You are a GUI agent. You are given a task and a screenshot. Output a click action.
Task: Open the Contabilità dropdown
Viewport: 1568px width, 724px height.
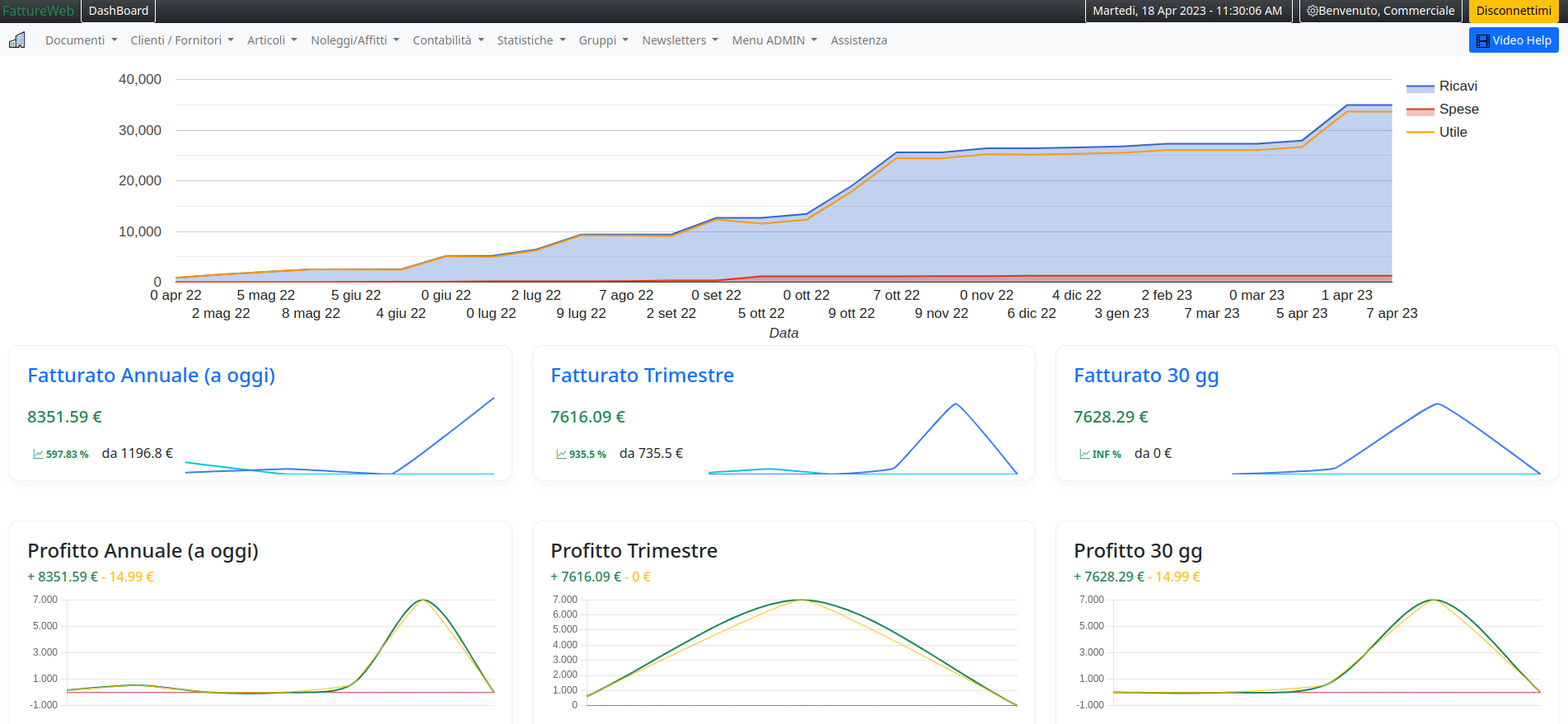[x=448, y=40]
